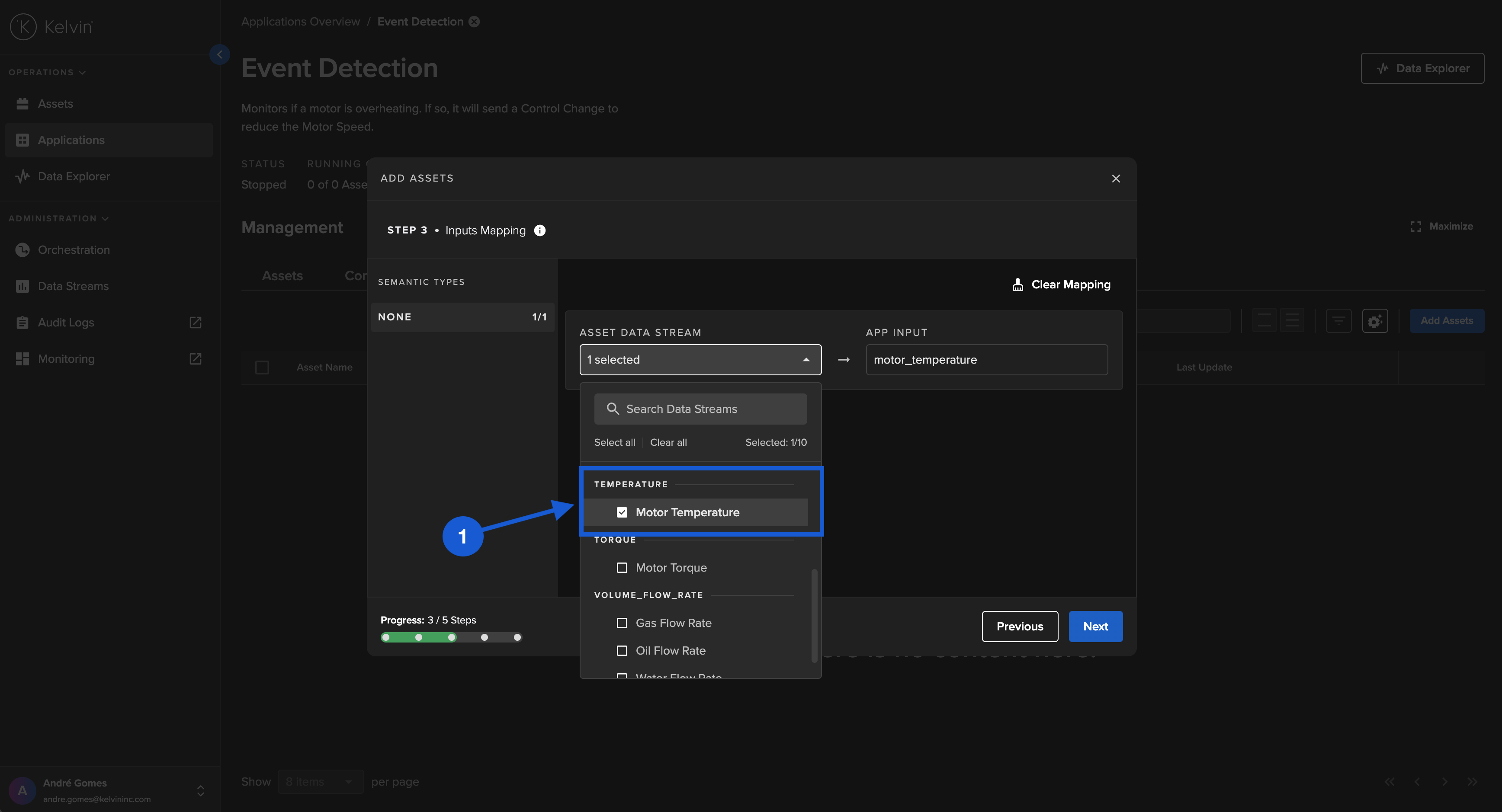Open the table settings gear icon
This screenshot has height=812, width=1502.
click(1375, 321)
